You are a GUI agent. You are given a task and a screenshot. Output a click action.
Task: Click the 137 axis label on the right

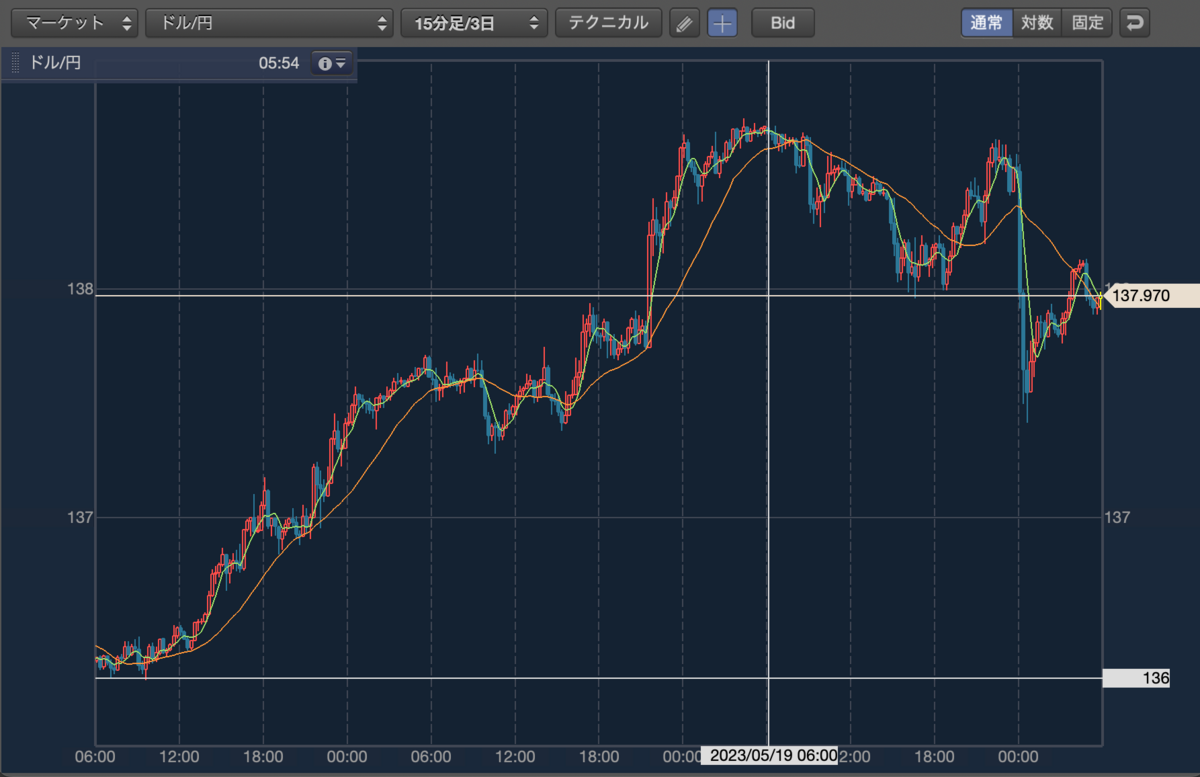(x=1117, y=517)
